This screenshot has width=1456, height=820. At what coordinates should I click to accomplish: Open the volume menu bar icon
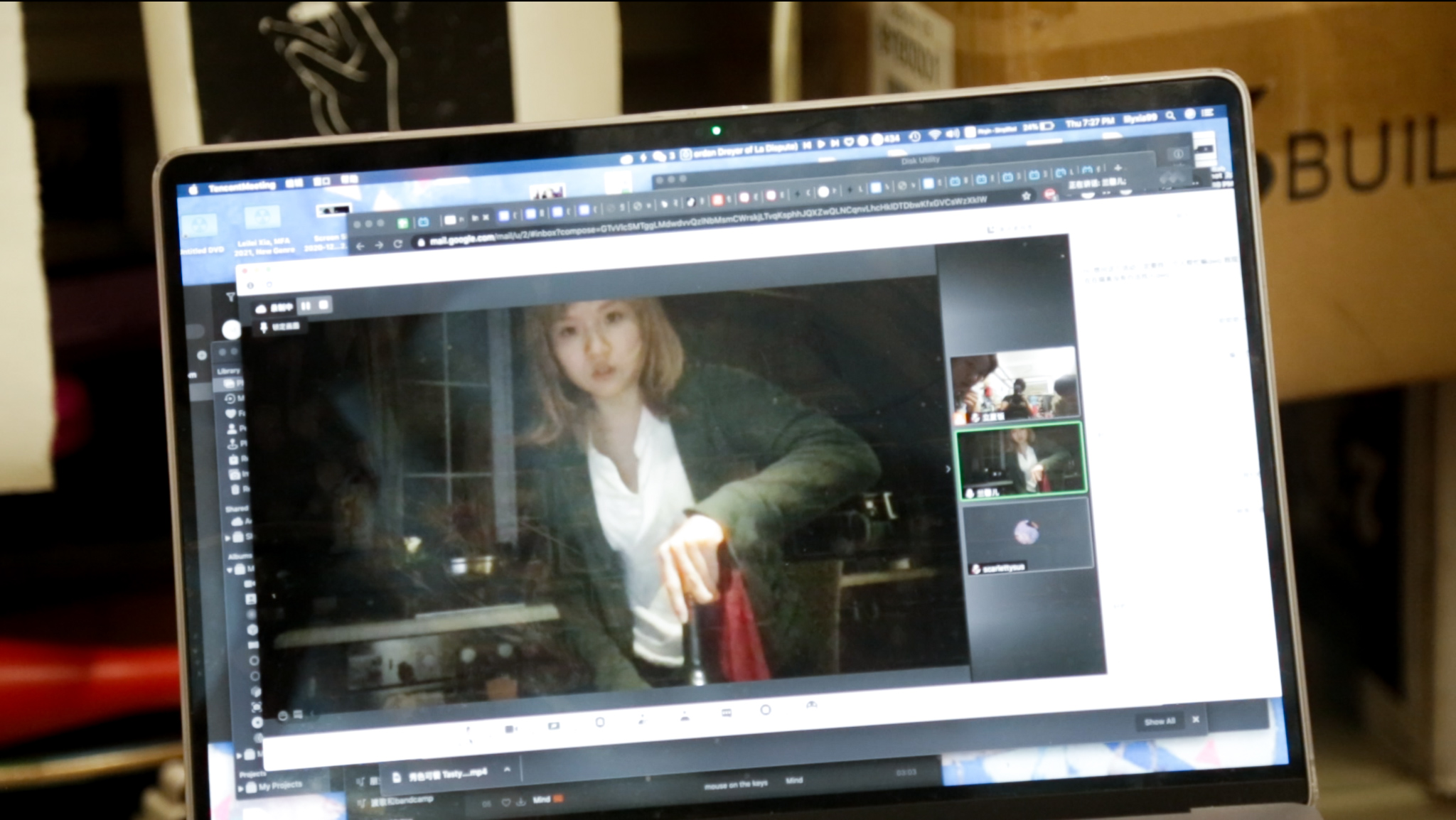953,133
